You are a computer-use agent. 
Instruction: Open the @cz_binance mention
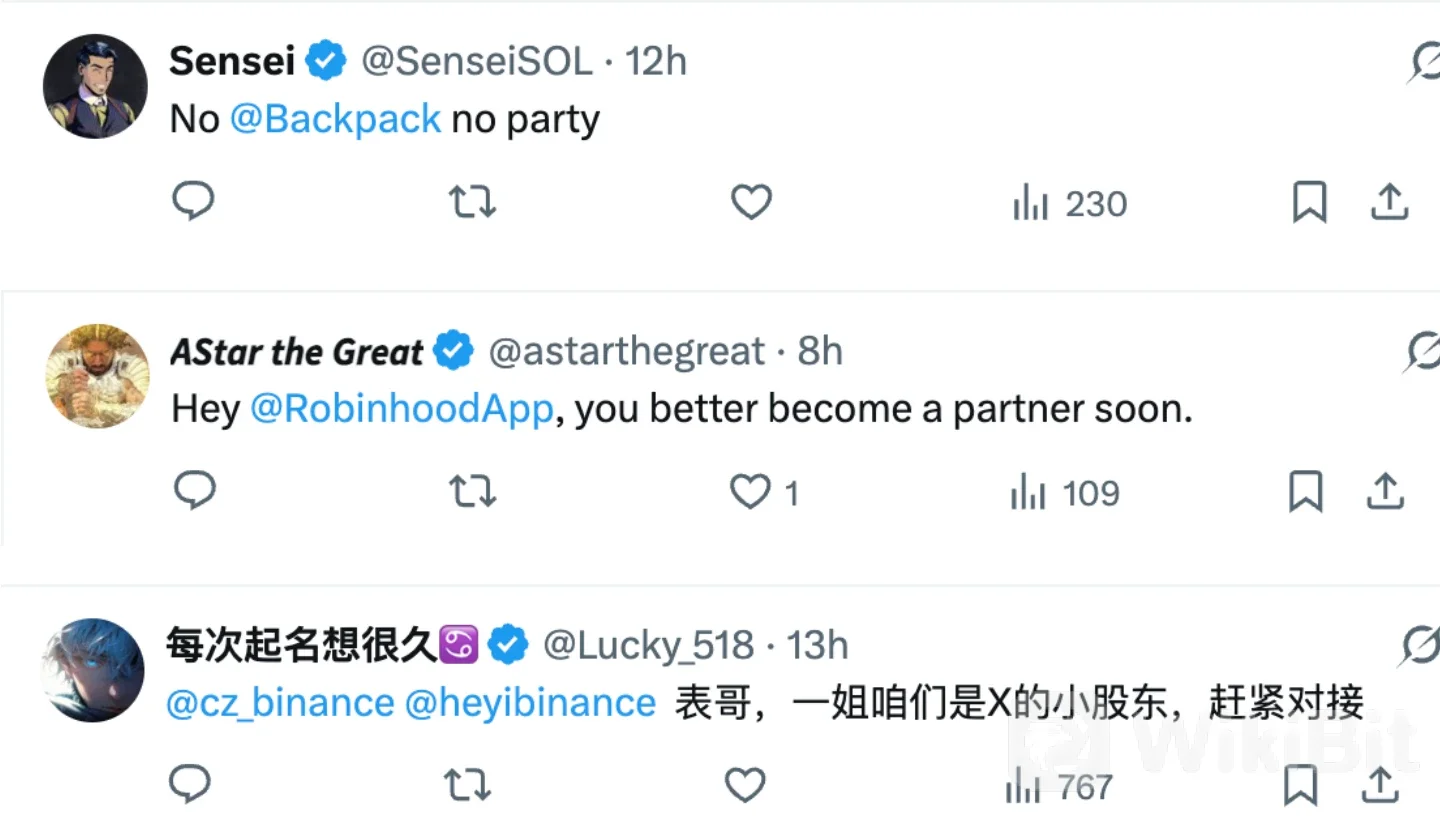280,702
